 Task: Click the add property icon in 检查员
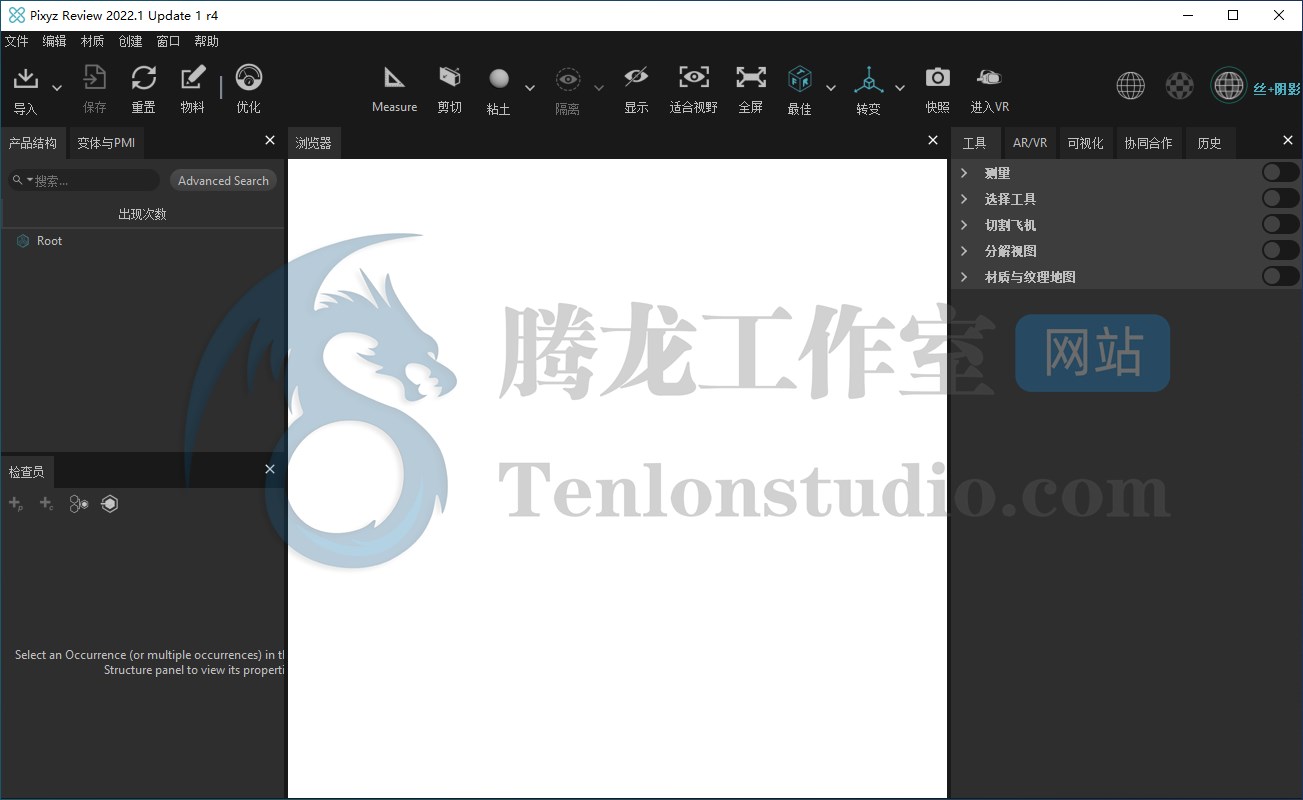tap(16, 504)
